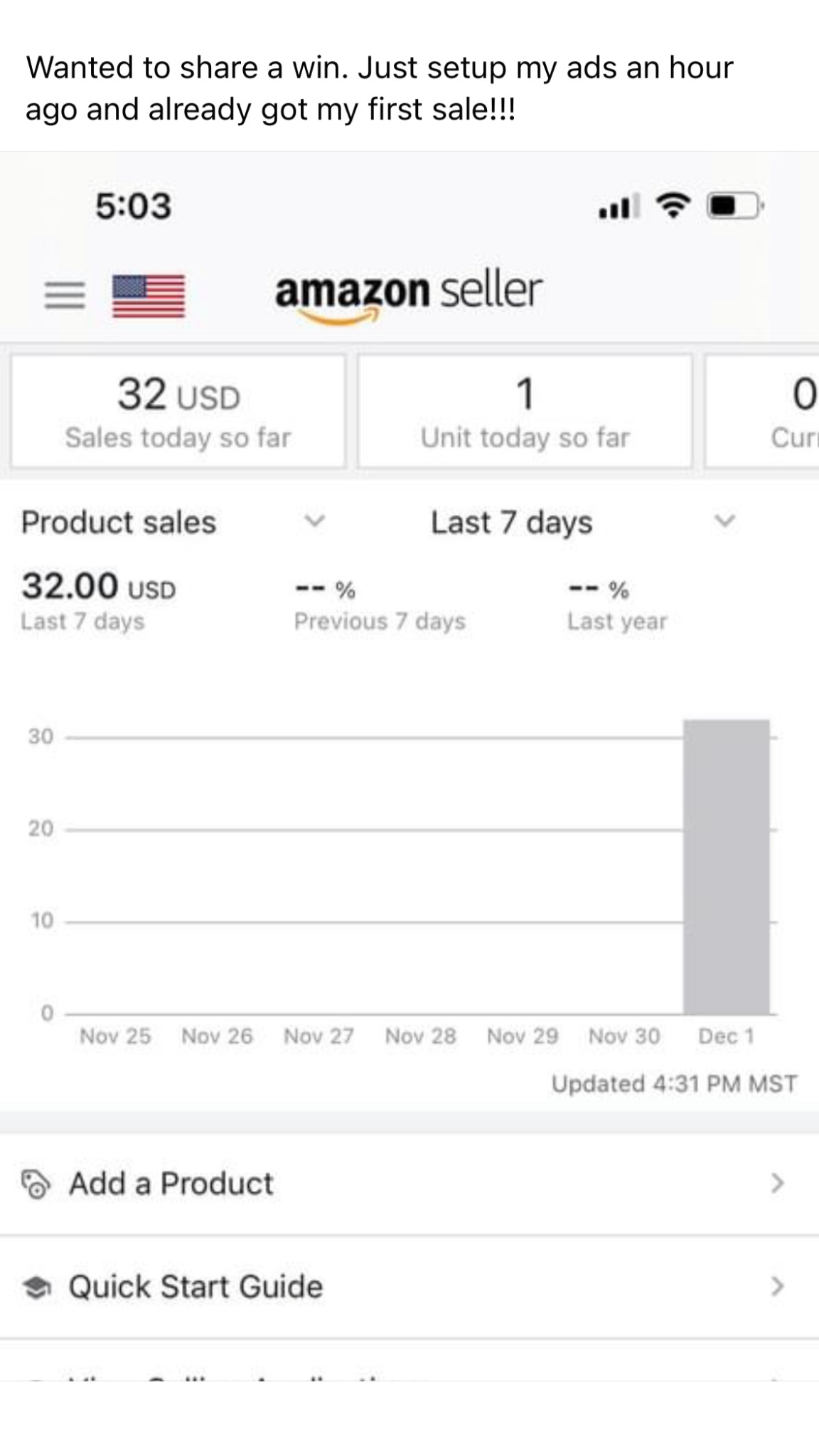The width and height of the screenshot is (819, 1456).
Task: Tap the Wi-Fi status icon
Action: 673,206
